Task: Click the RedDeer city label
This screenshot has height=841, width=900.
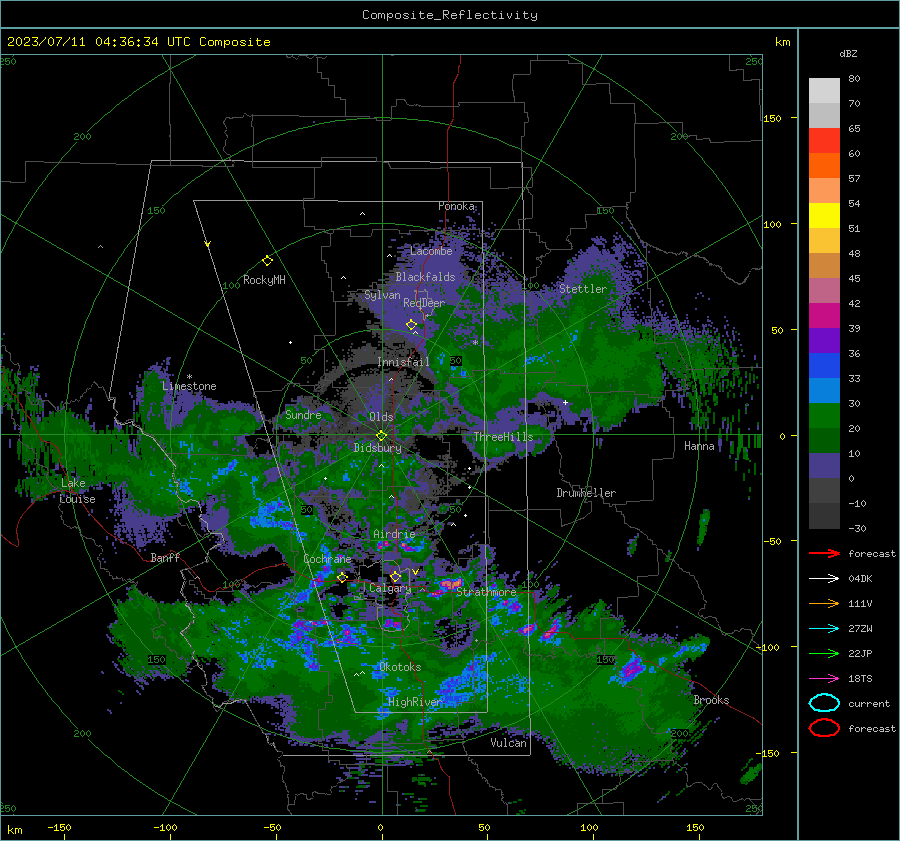Action: click(424, 303)
